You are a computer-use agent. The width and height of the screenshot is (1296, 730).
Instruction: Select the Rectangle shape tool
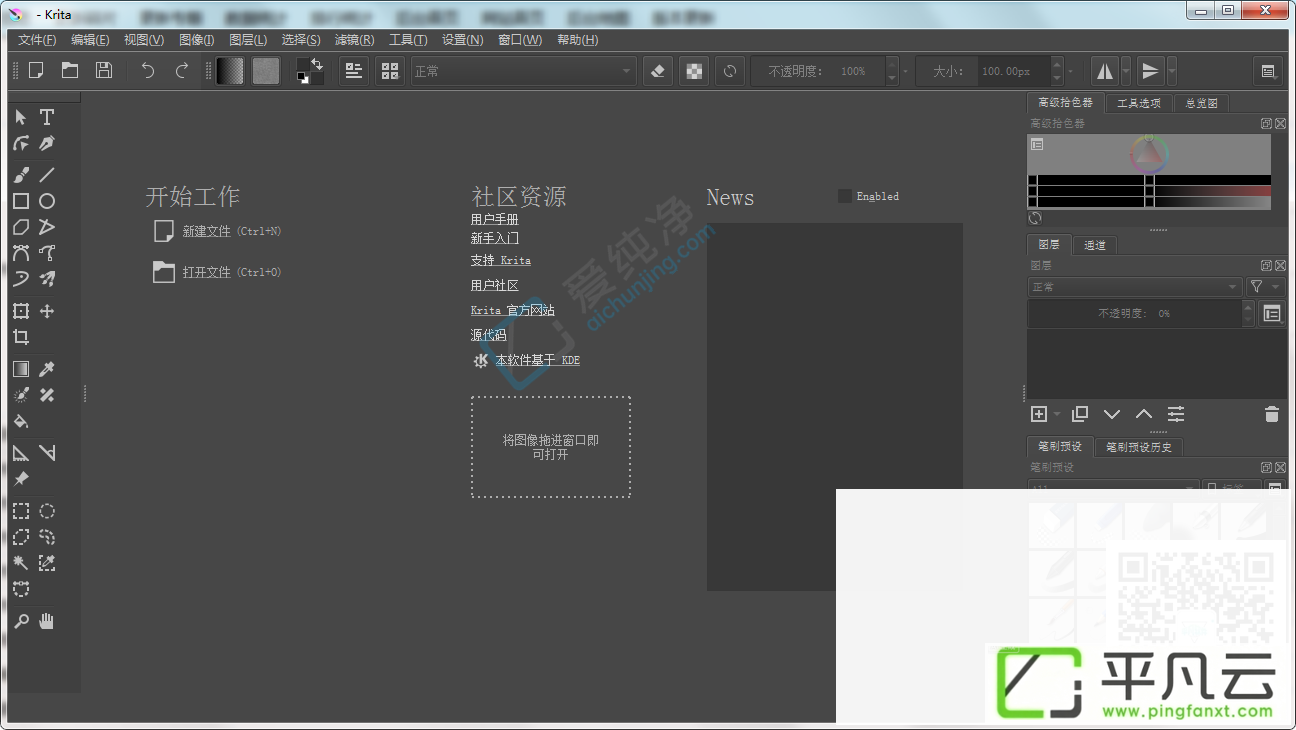(x=21, y=201)
